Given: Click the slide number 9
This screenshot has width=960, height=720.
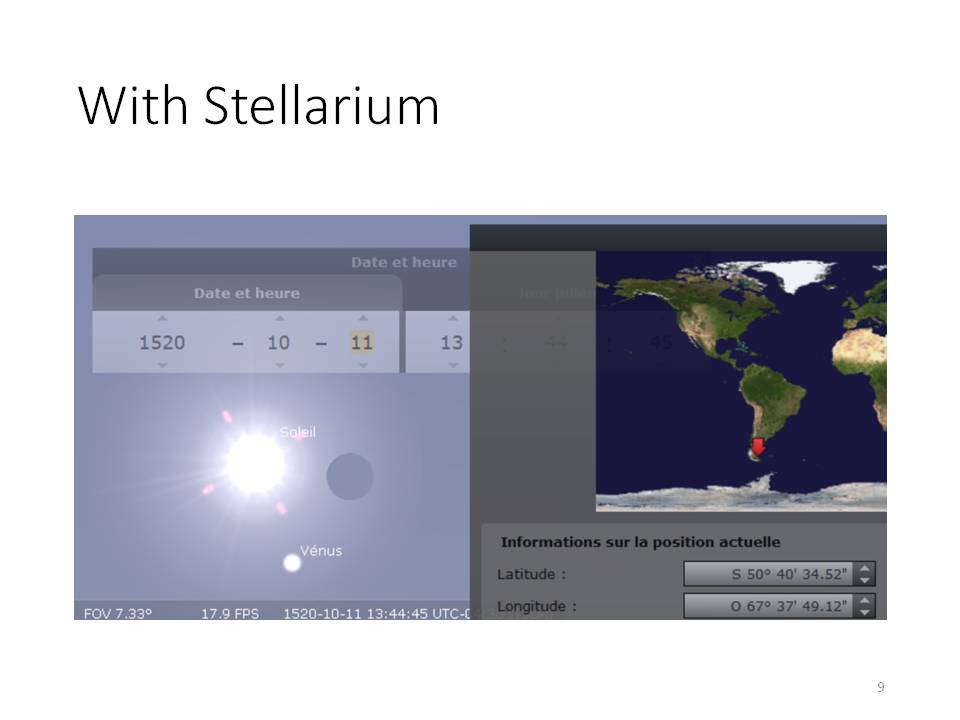Looking at the screenshot, I should [x=881, y=687].
